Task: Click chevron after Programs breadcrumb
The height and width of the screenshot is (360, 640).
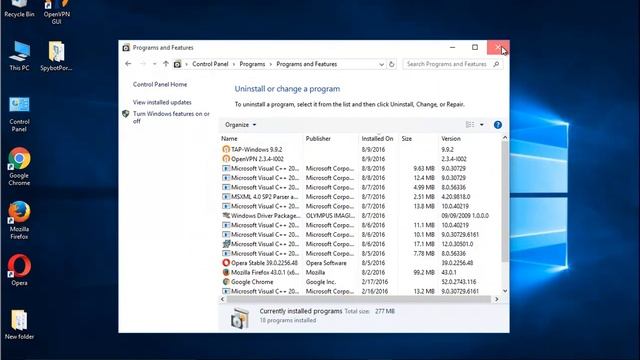Action: [271, 64]
